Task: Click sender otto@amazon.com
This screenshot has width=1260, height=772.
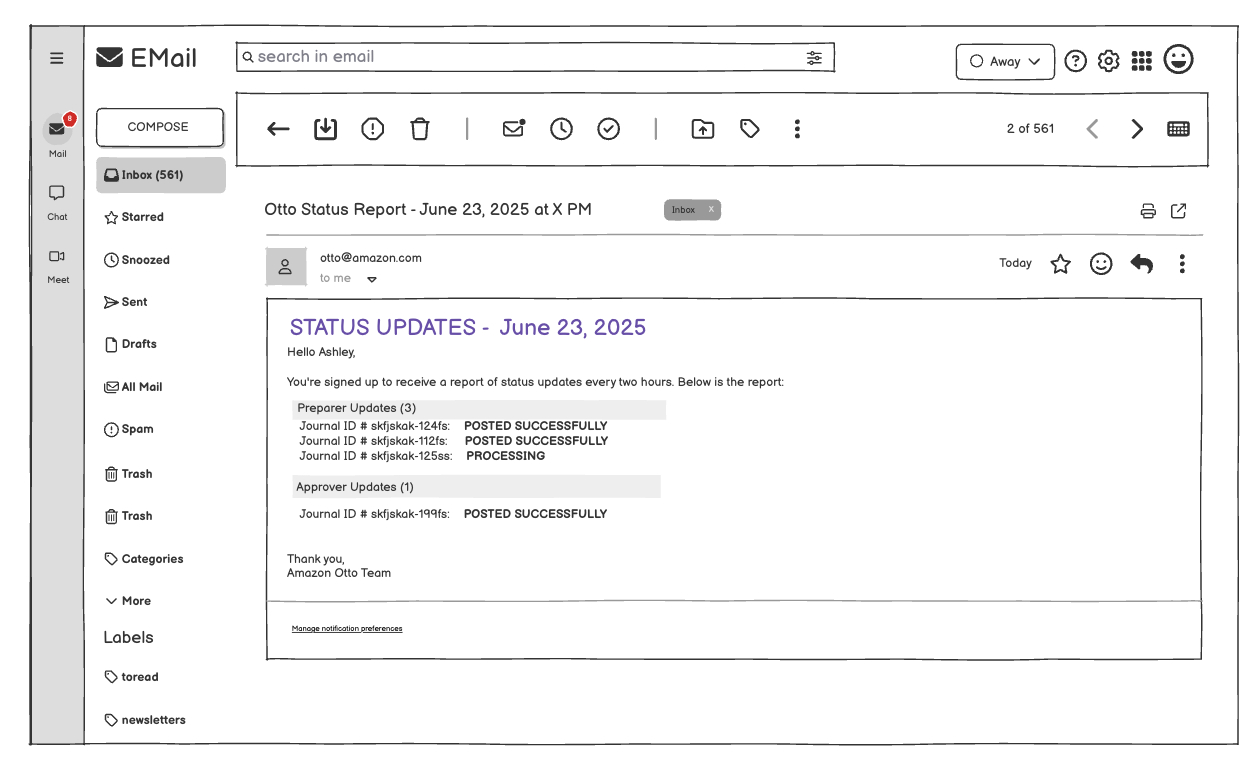Action: tap(371, 258)
